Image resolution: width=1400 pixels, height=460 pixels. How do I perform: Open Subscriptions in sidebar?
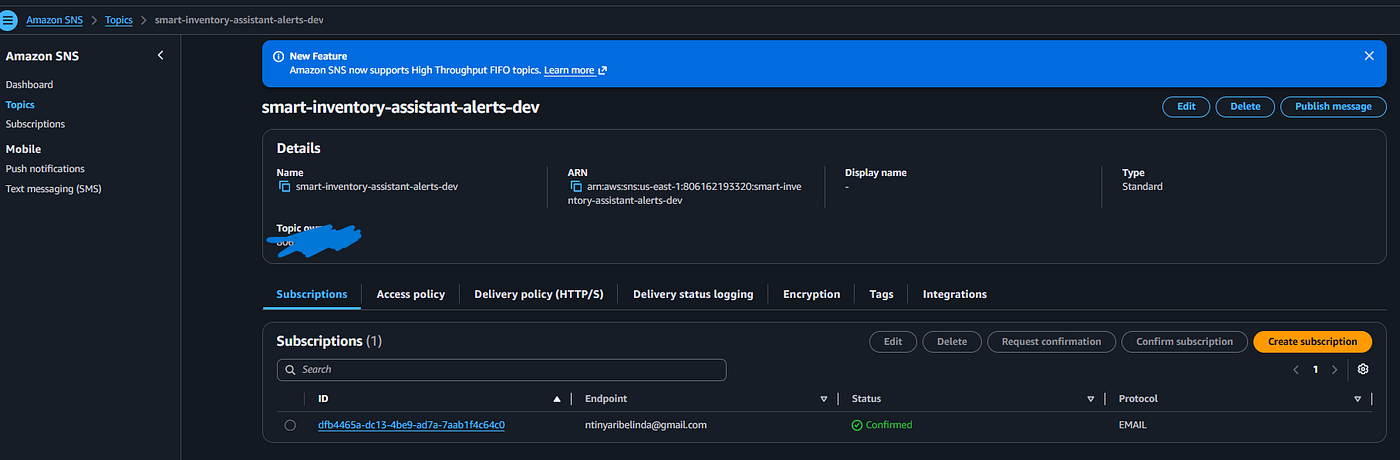click(x=35, y=124)
